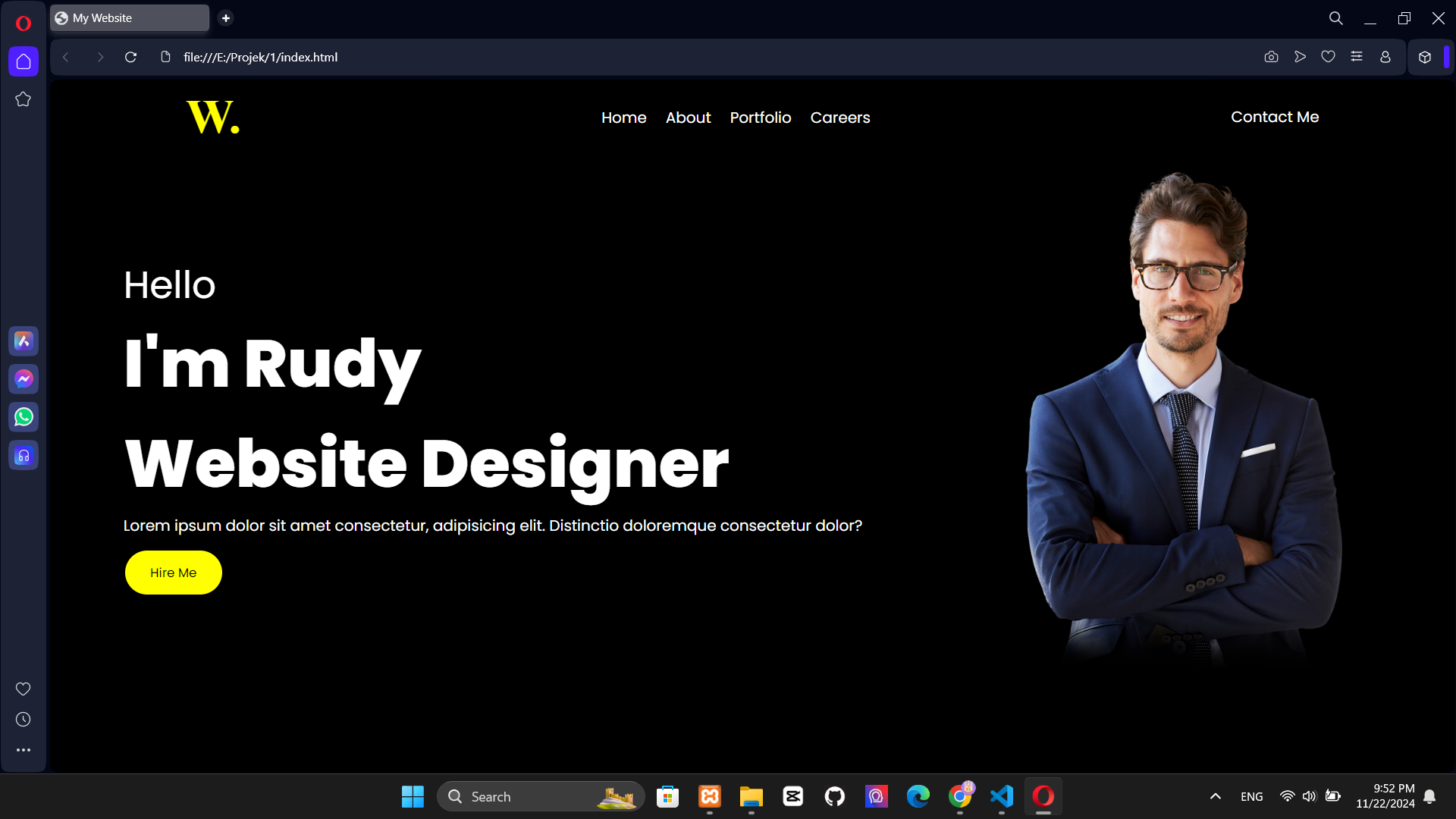This screenshot has height=819, width=1456.
Task: Open WhatsApp in the Opera sidebar
Action: (x=24, y=417)
